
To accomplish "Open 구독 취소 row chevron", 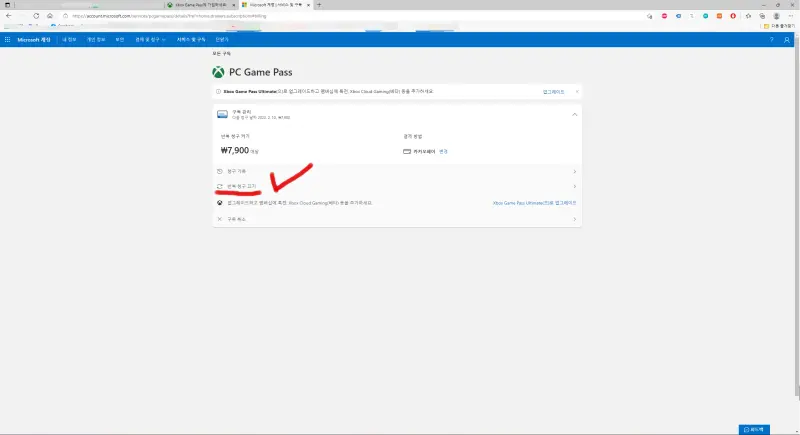I will (574, 219).
